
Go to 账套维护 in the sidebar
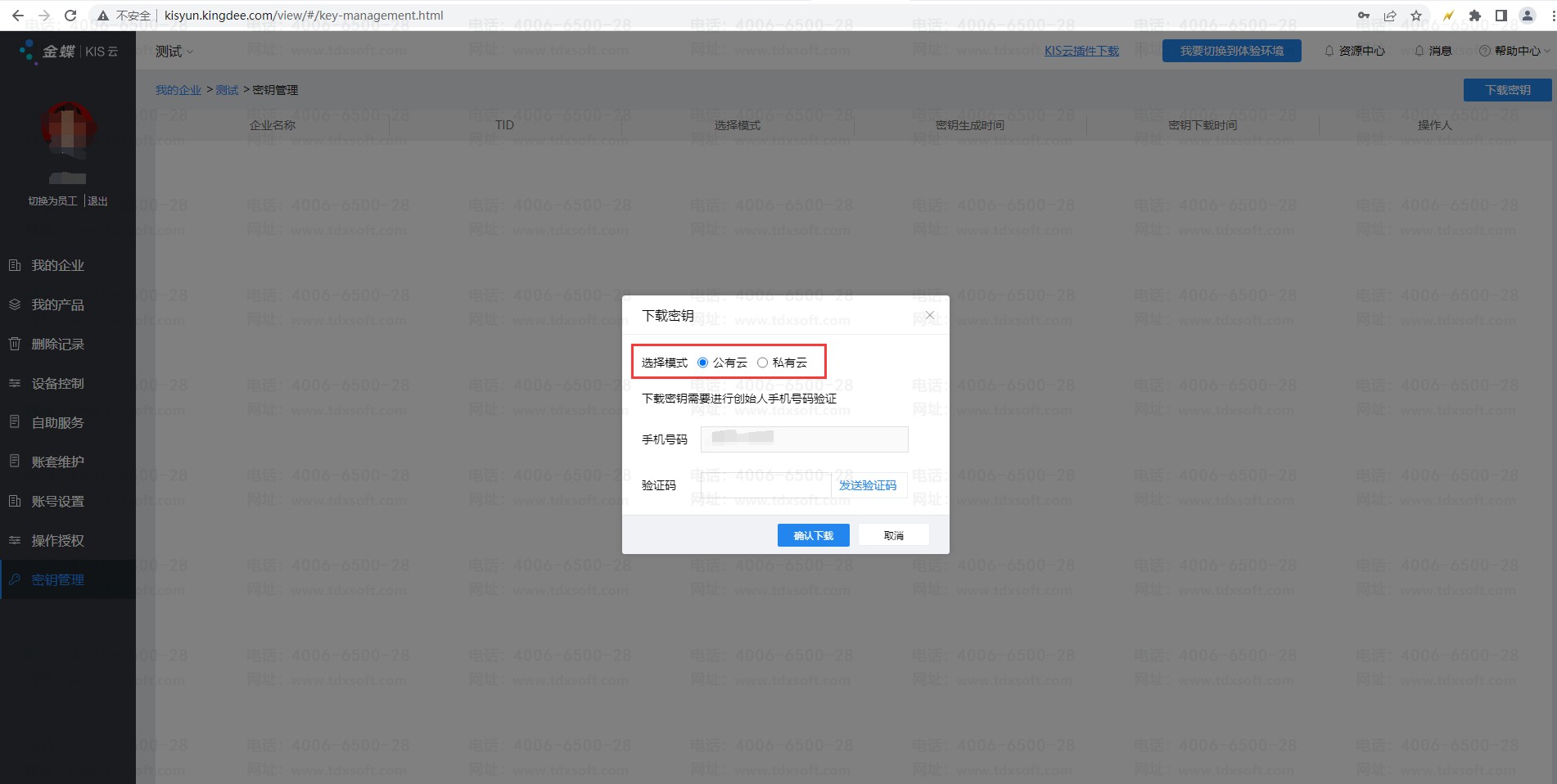pos(57,462)
